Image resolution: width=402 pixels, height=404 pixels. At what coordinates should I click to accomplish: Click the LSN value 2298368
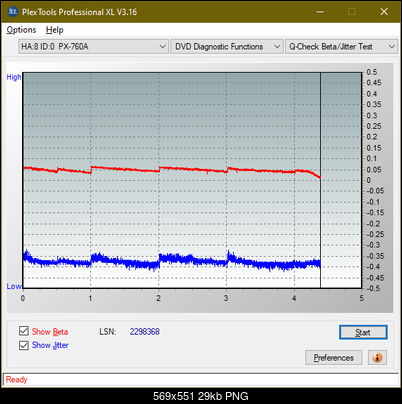pyautogui.click(x=145, y=332)
